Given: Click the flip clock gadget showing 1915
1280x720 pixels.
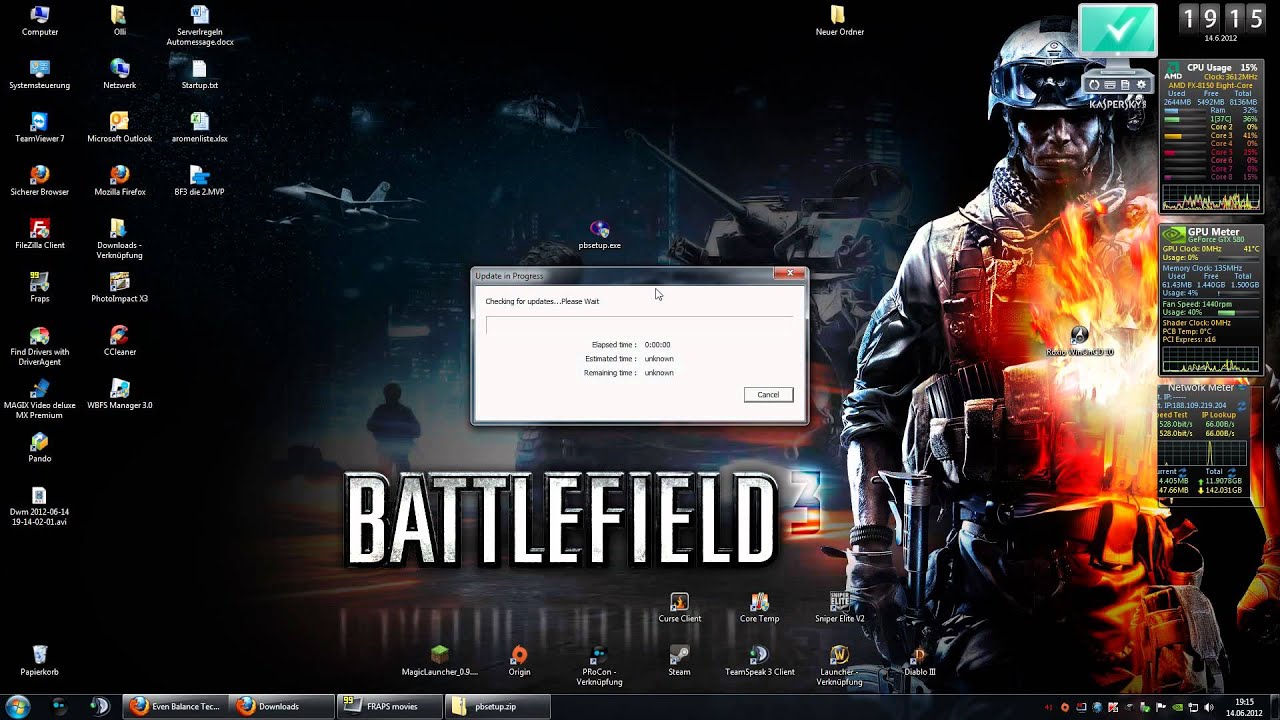Looking at the screenshot, I should pyautogui.click(x=1221, y=18).
